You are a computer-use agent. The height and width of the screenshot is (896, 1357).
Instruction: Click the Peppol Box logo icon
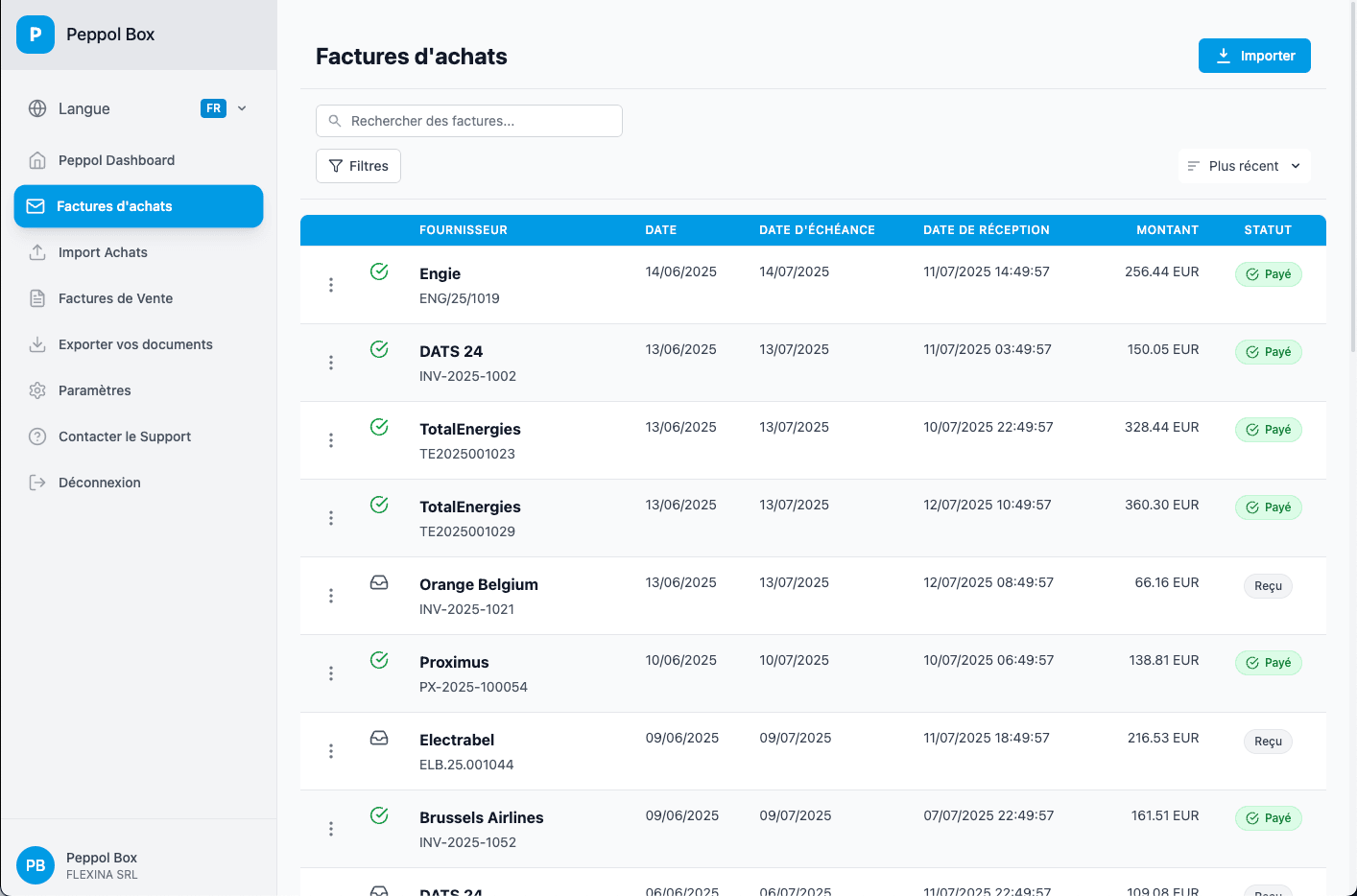(x=36, y=35)
